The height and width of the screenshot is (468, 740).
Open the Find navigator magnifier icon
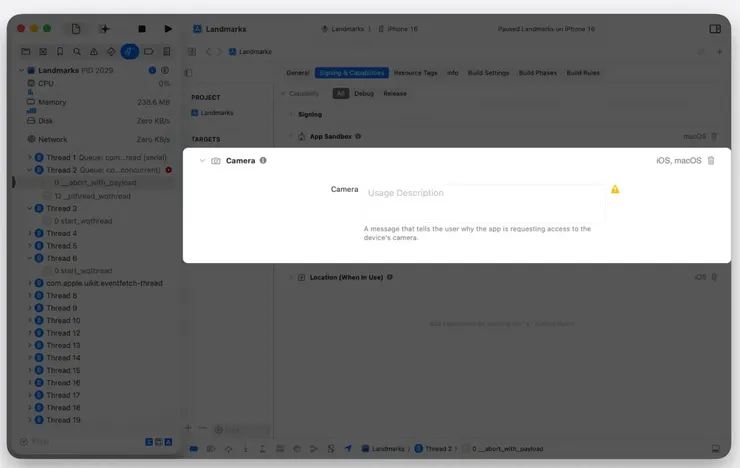(77, 51)
